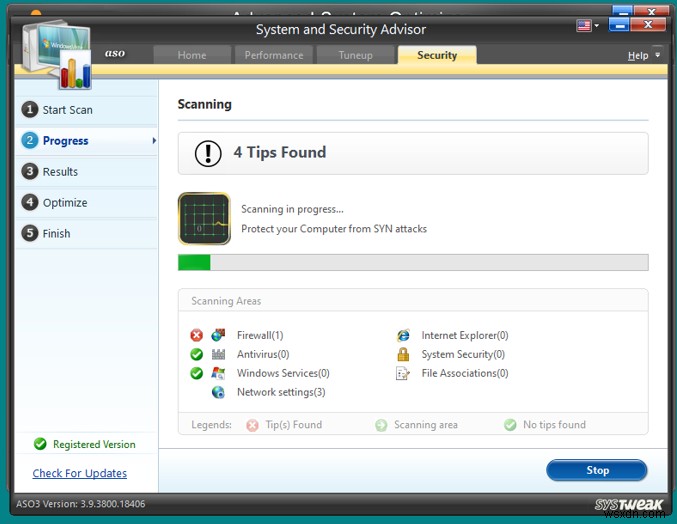Click the green check next to Antivirus
Image resolution: width=677 pixels, height=524 pixels.
tap(196, 354)
